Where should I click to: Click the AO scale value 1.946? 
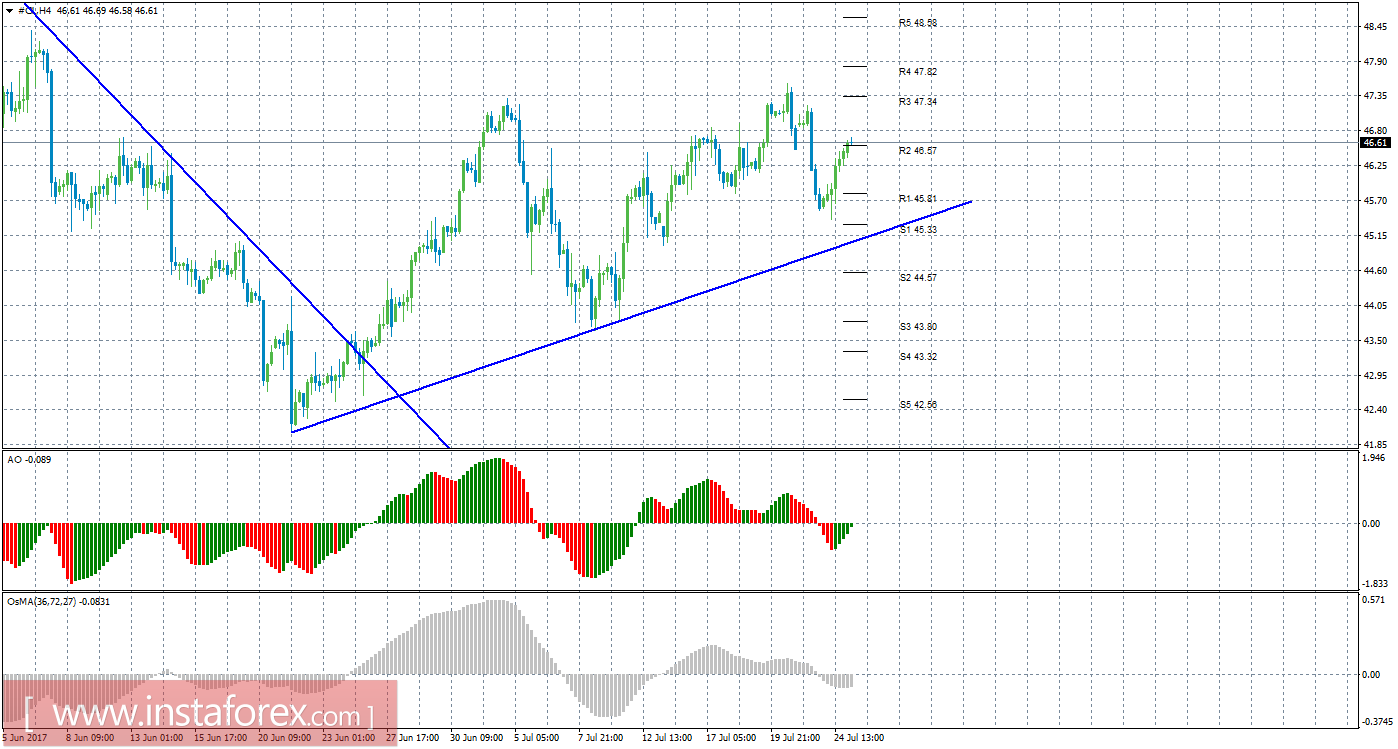(1375, 458)
